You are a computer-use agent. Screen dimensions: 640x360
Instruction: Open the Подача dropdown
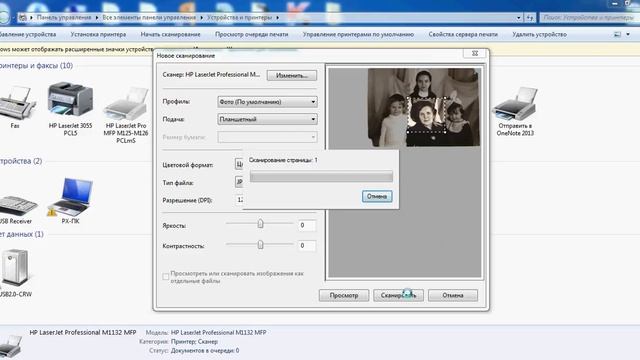267,119
